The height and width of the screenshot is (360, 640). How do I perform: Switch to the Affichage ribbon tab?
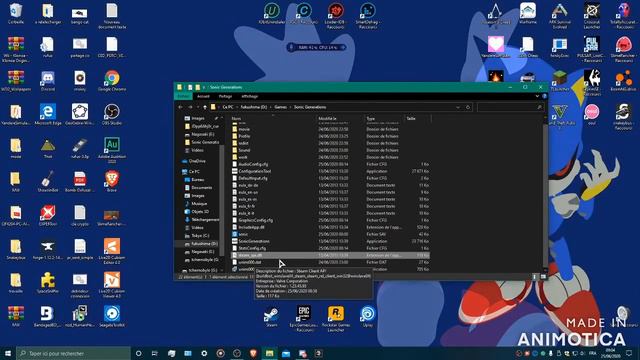click(250, 96)
